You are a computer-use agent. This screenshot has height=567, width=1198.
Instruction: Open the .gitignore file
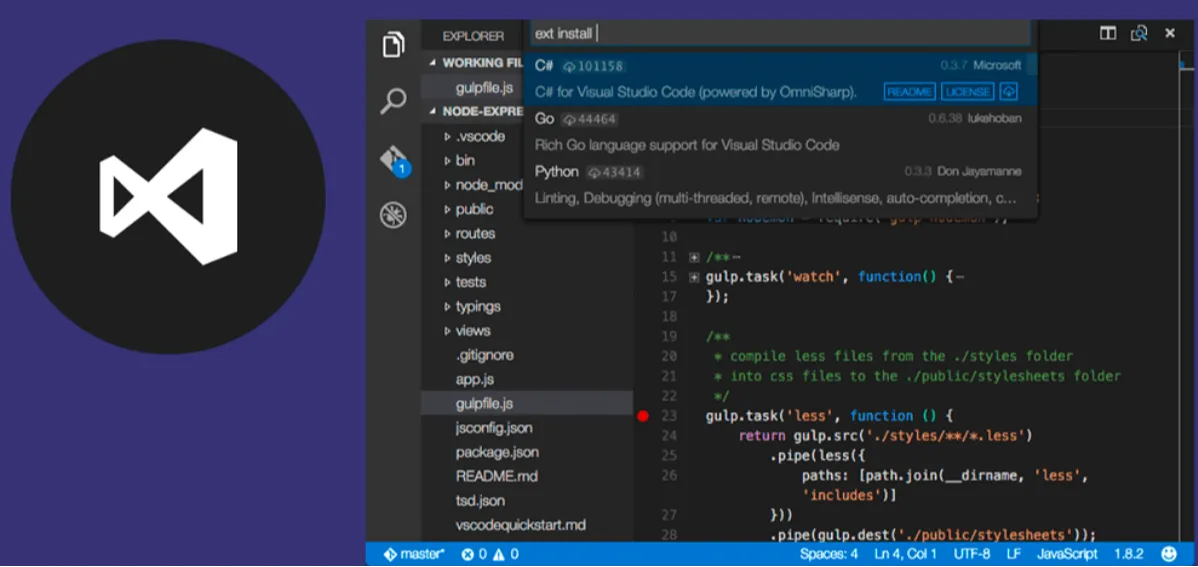(484, 355)
